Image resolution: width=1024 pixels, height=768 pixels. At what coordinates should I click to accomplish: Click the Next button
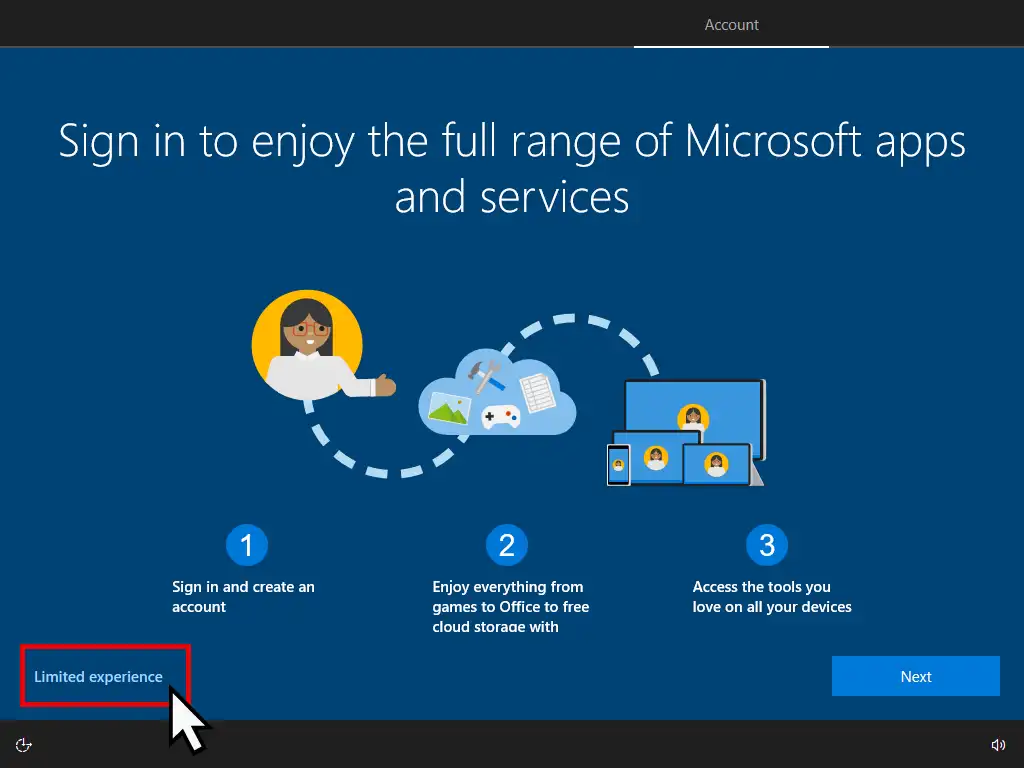tap(915, 676)
